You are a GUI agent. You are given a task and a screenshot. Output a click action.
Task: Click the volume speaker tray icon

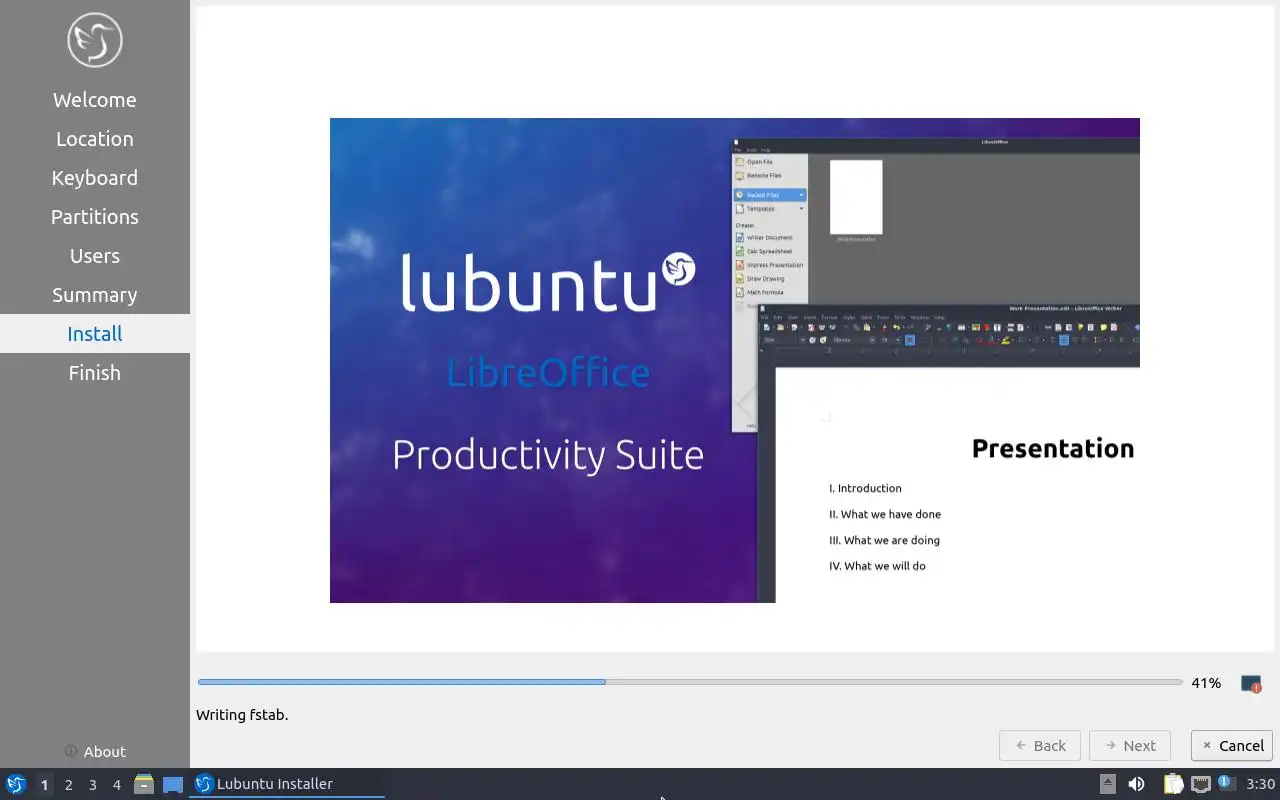coord(1136,784)
